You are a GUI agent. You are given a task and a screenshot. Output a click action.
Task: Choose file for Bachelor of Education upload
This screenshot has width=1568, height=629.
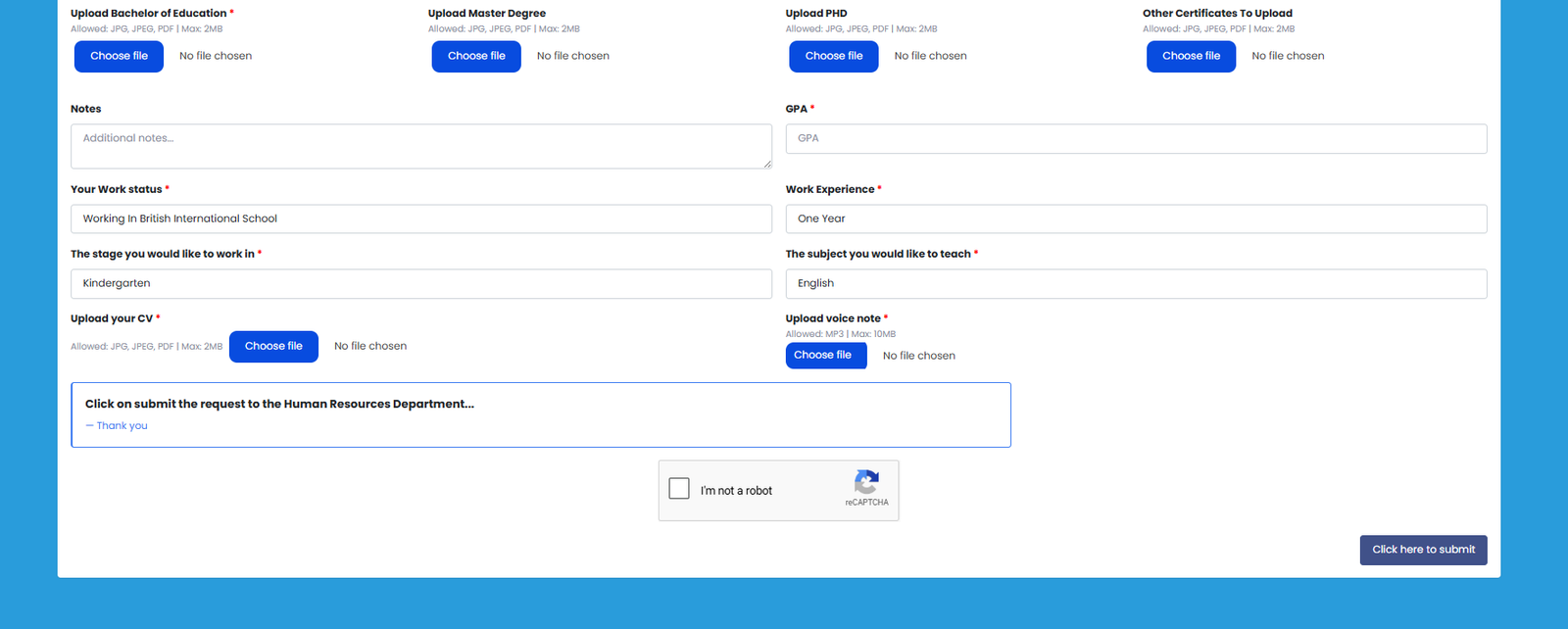[x=119, y=56]
